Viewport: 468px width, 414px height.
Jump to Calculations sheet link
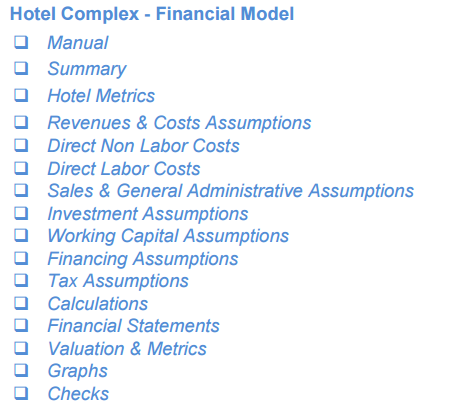[x=98, y=304]
